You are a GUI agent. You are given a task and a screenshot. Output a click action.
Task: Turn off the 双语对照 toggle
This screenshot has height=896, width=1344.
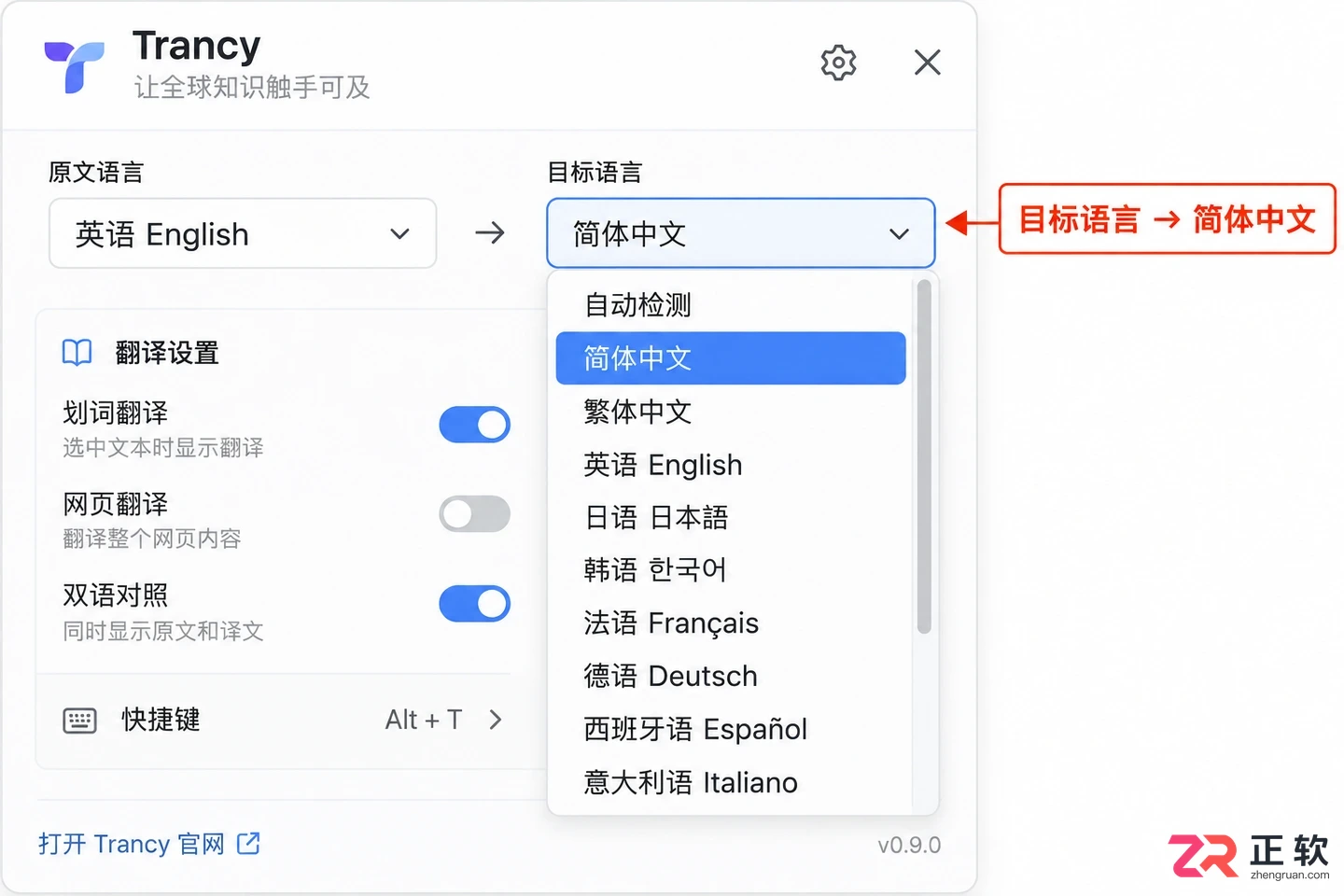tap(475, 604)
